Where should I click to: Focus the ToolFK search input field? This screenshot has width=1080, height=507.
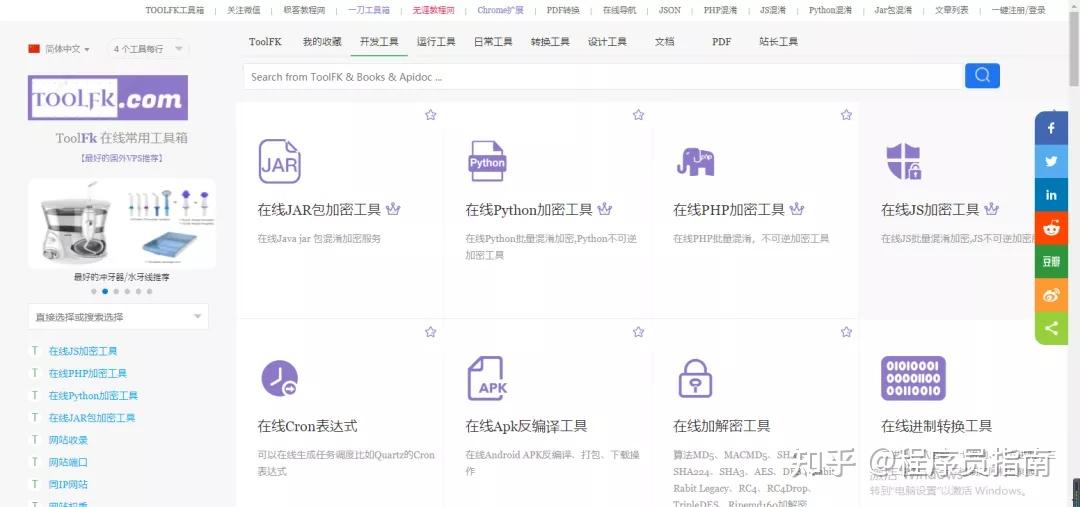point(600,77)
